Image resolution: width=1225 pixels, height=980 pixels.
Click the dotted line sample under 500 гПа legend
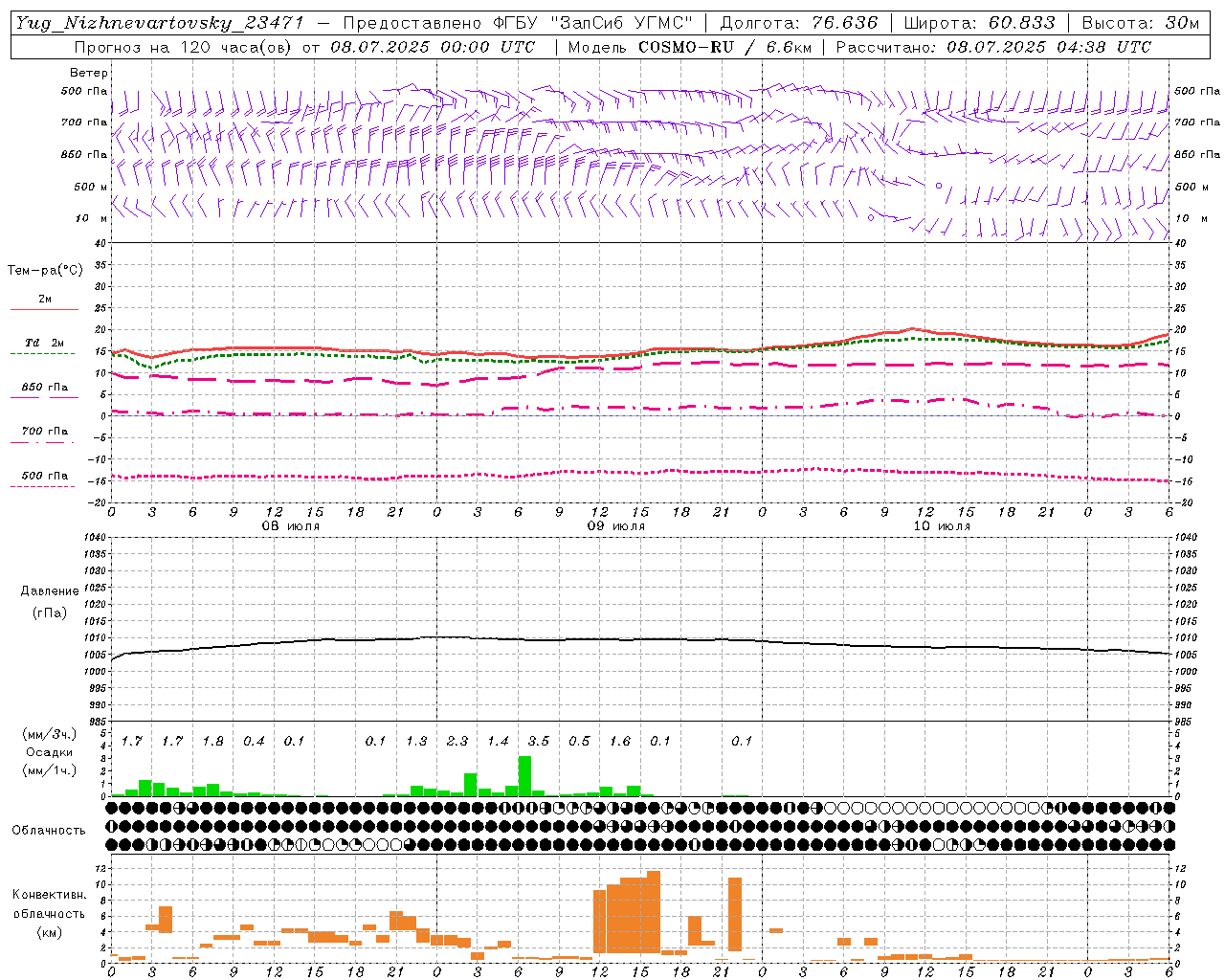[44, 486]
